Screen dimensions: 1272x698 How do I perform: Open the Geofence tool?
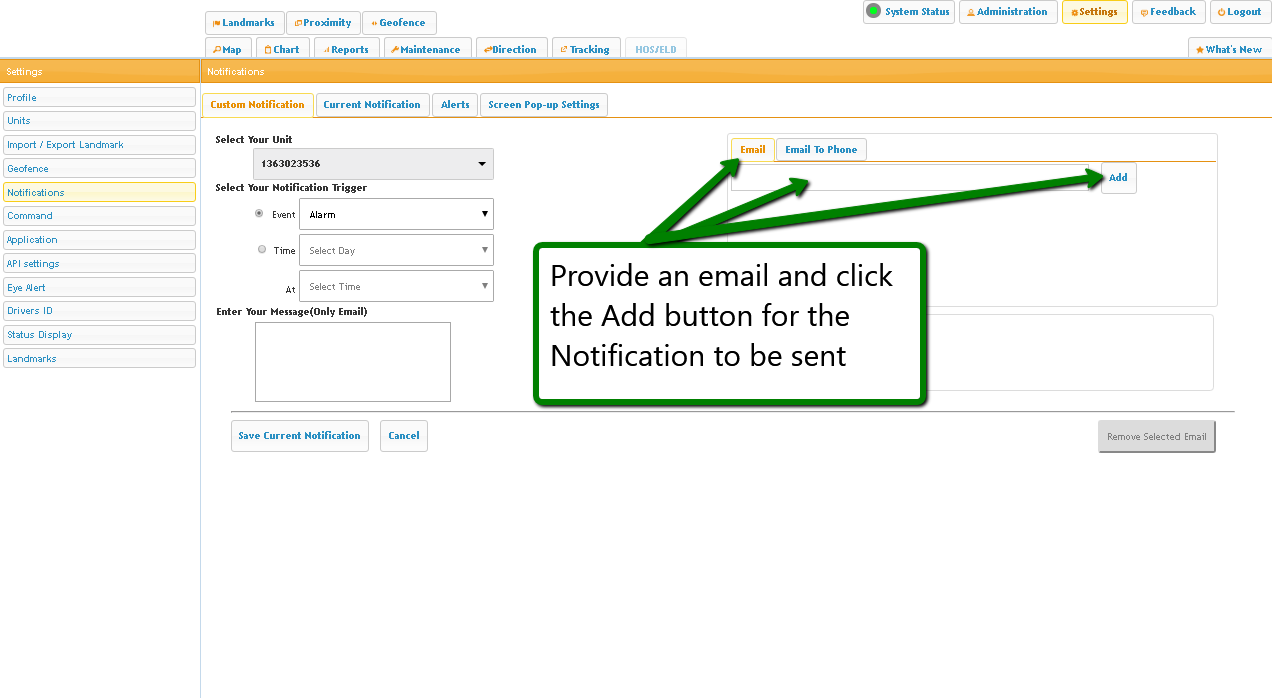[x=398, y=23]
